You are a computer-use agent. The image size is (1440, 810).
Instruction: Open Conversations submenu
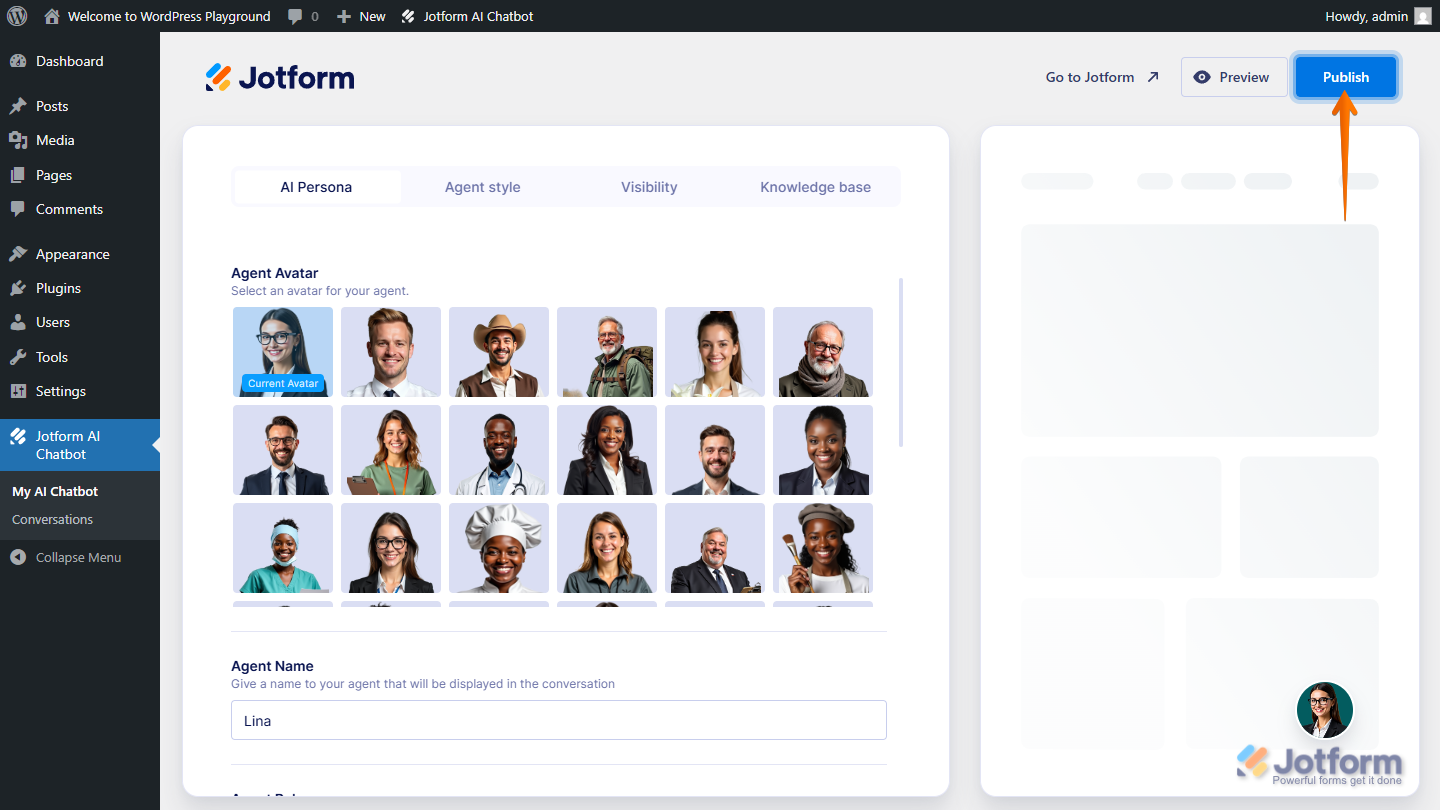(x=52, y=519)
